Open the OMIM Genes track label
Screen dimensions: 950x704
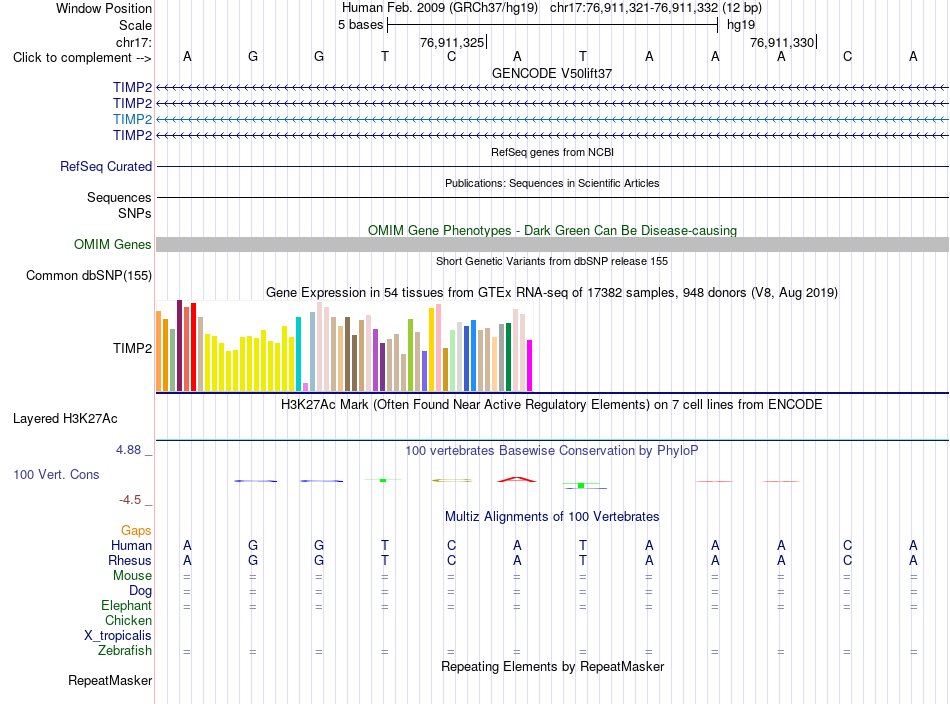(x=113, y=244)
